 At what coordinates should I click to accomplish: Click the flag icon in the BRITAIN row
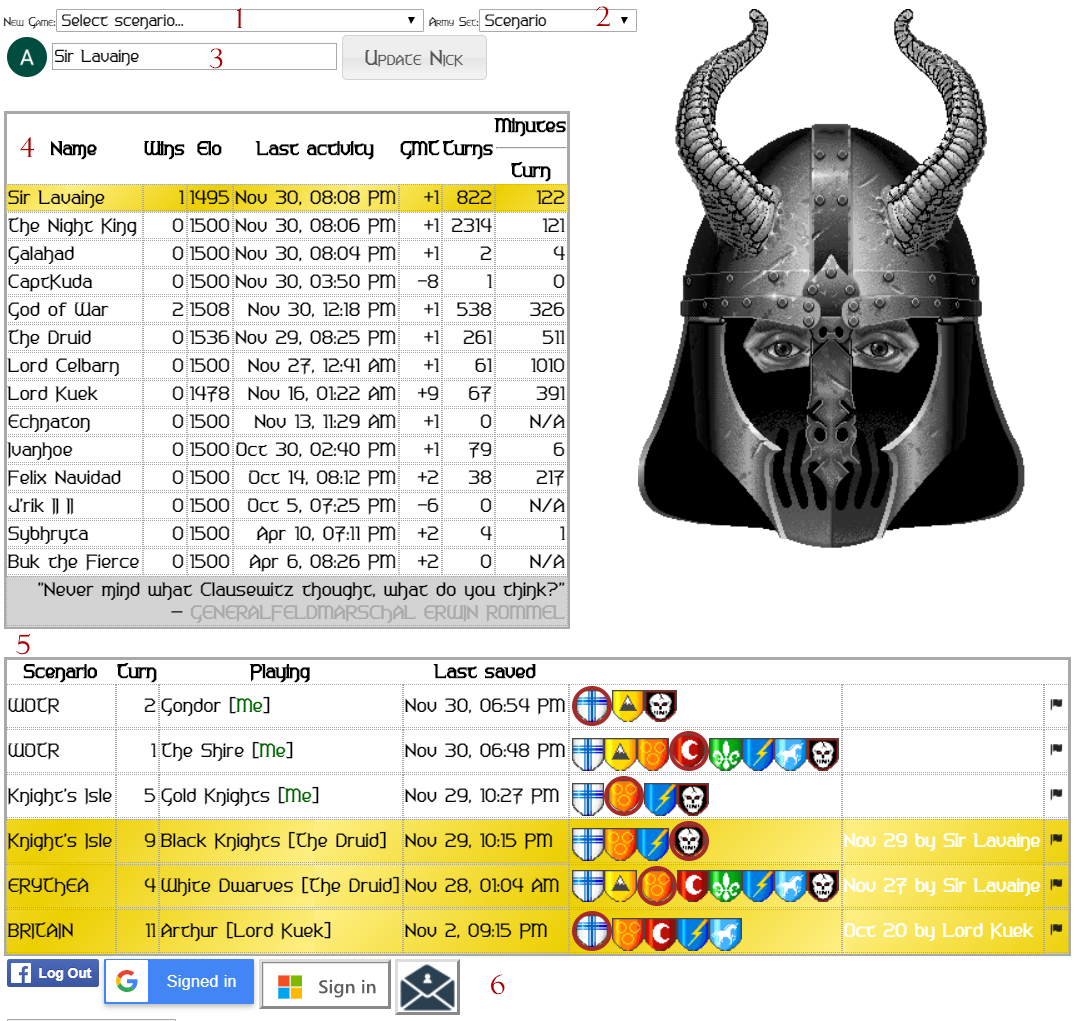click(x=1056, y=930)
